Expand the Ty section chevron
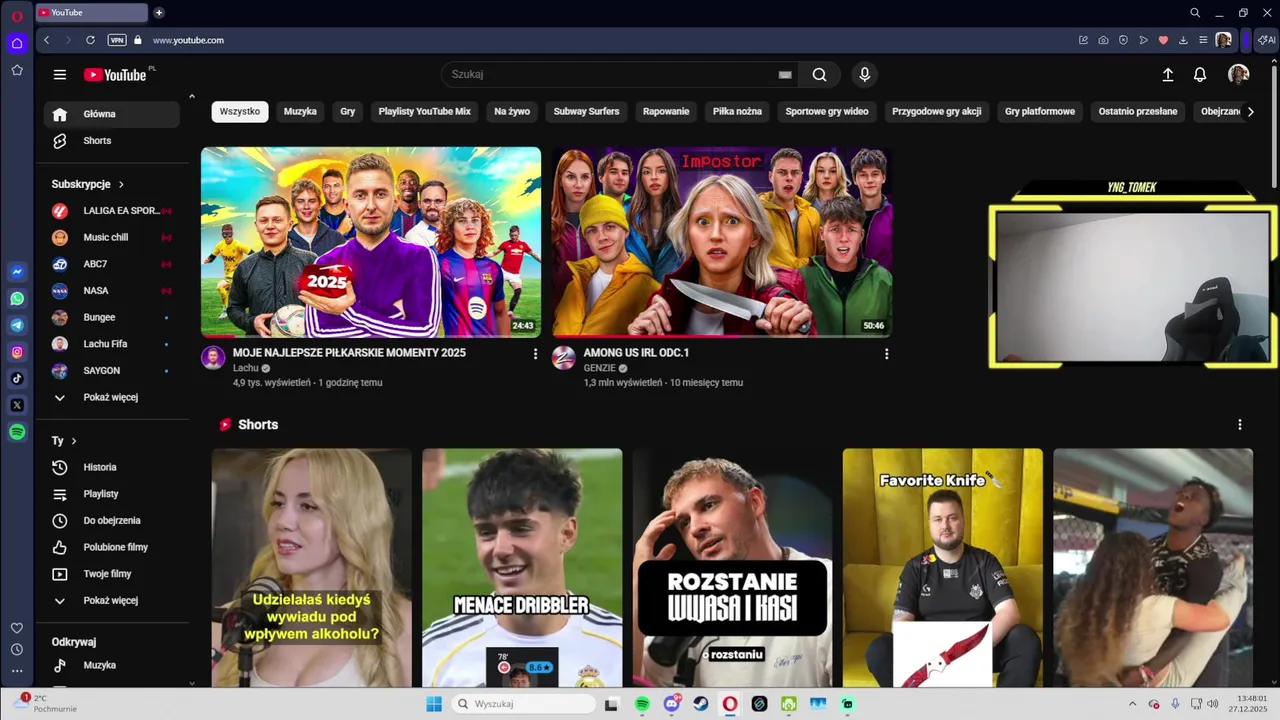The height and width of the screenshot is (720, 1280). (73, 441)
